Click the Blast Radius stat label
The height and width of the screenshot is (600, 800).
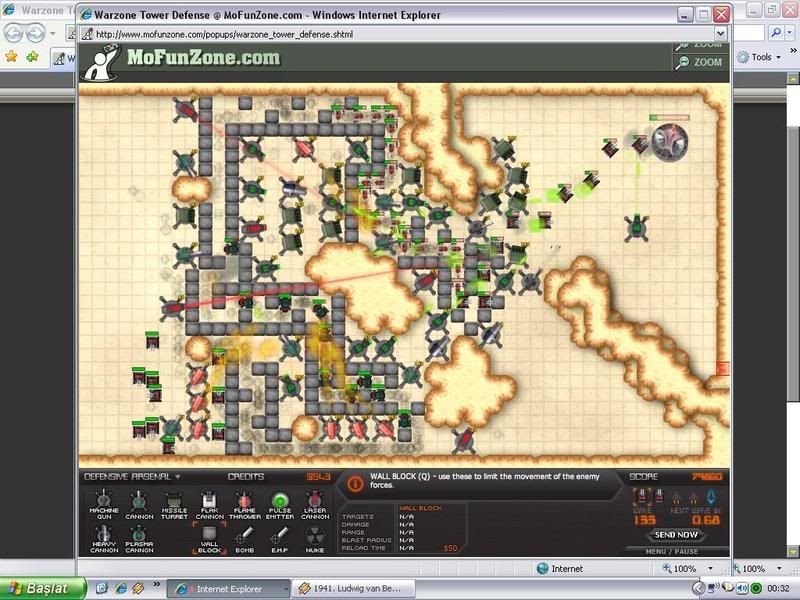(366, 540)
